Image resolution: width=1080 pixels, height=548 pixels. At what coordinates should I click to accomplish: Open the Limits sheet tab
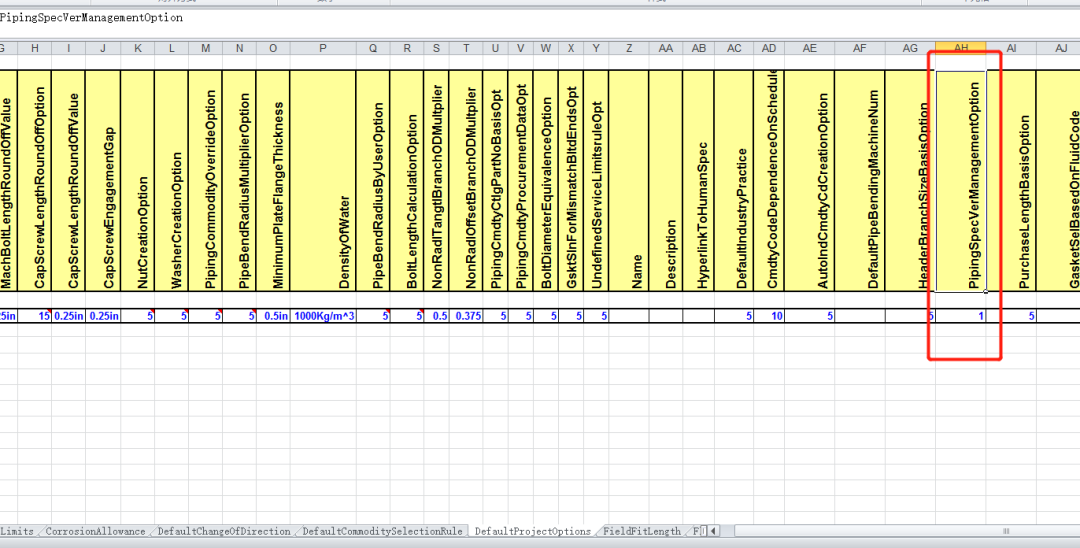point(17,531)
